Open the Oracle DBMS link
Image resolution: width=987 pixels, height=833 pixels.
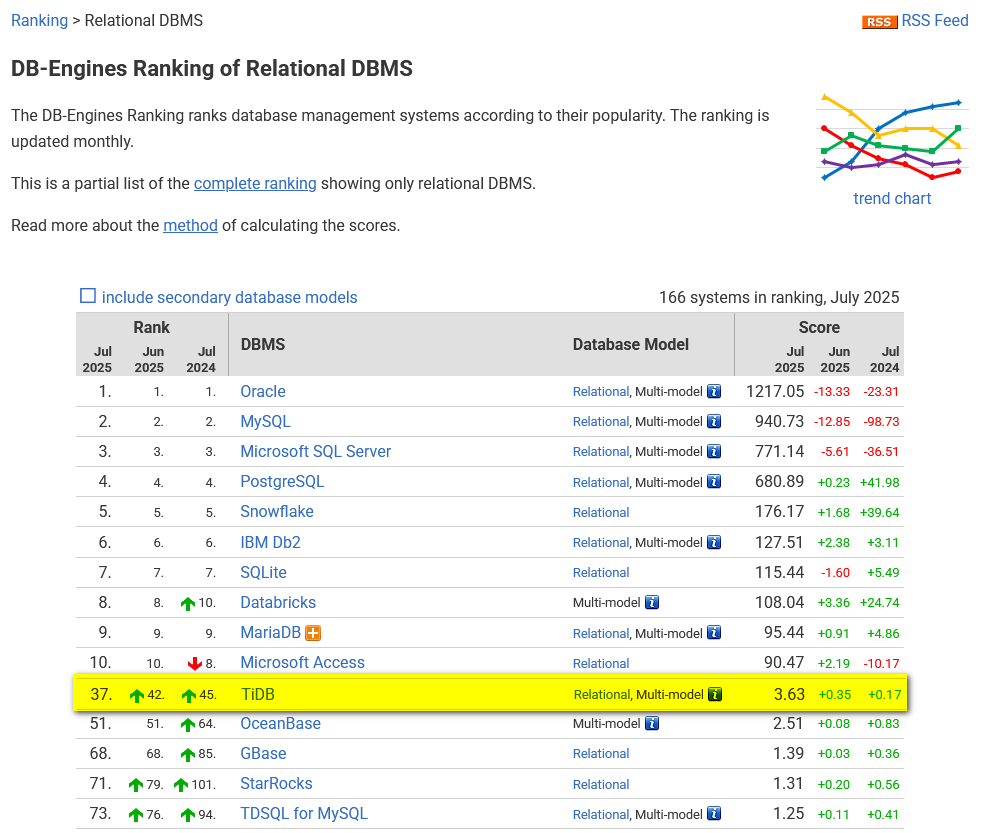point(263,392)
